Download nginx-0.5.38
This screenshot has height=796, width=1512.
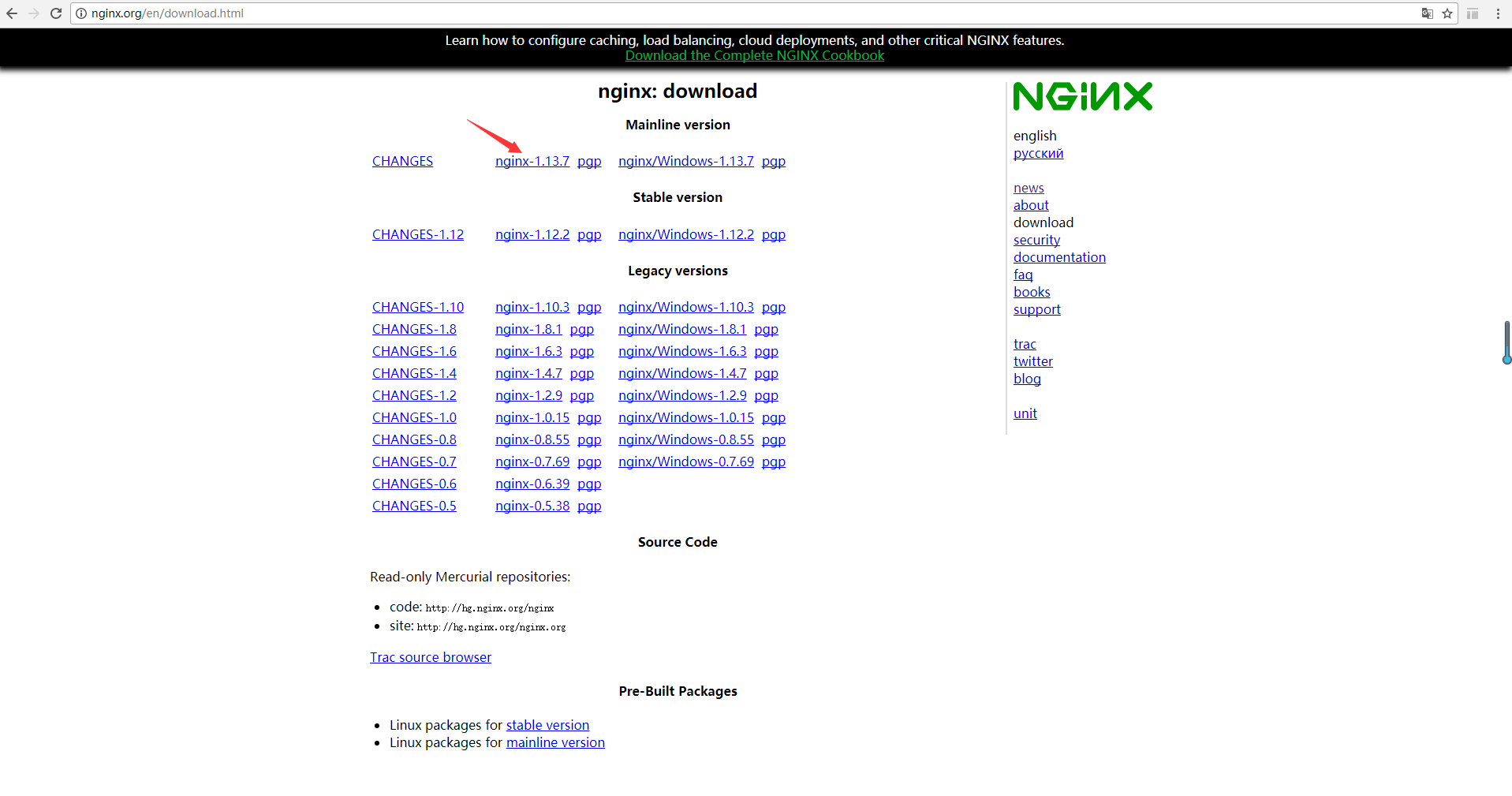[x=532, y=506]
